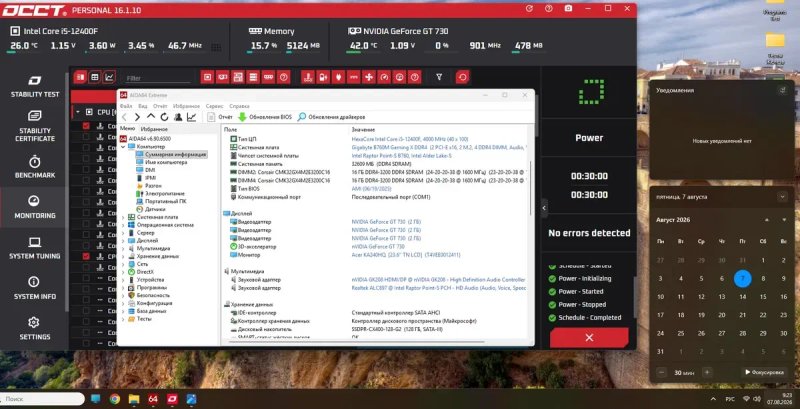The width and height of the screenshot is (800, 409).
Task: Click the Отчёт toolbar button in AIDA64
Action: (220, 117)
